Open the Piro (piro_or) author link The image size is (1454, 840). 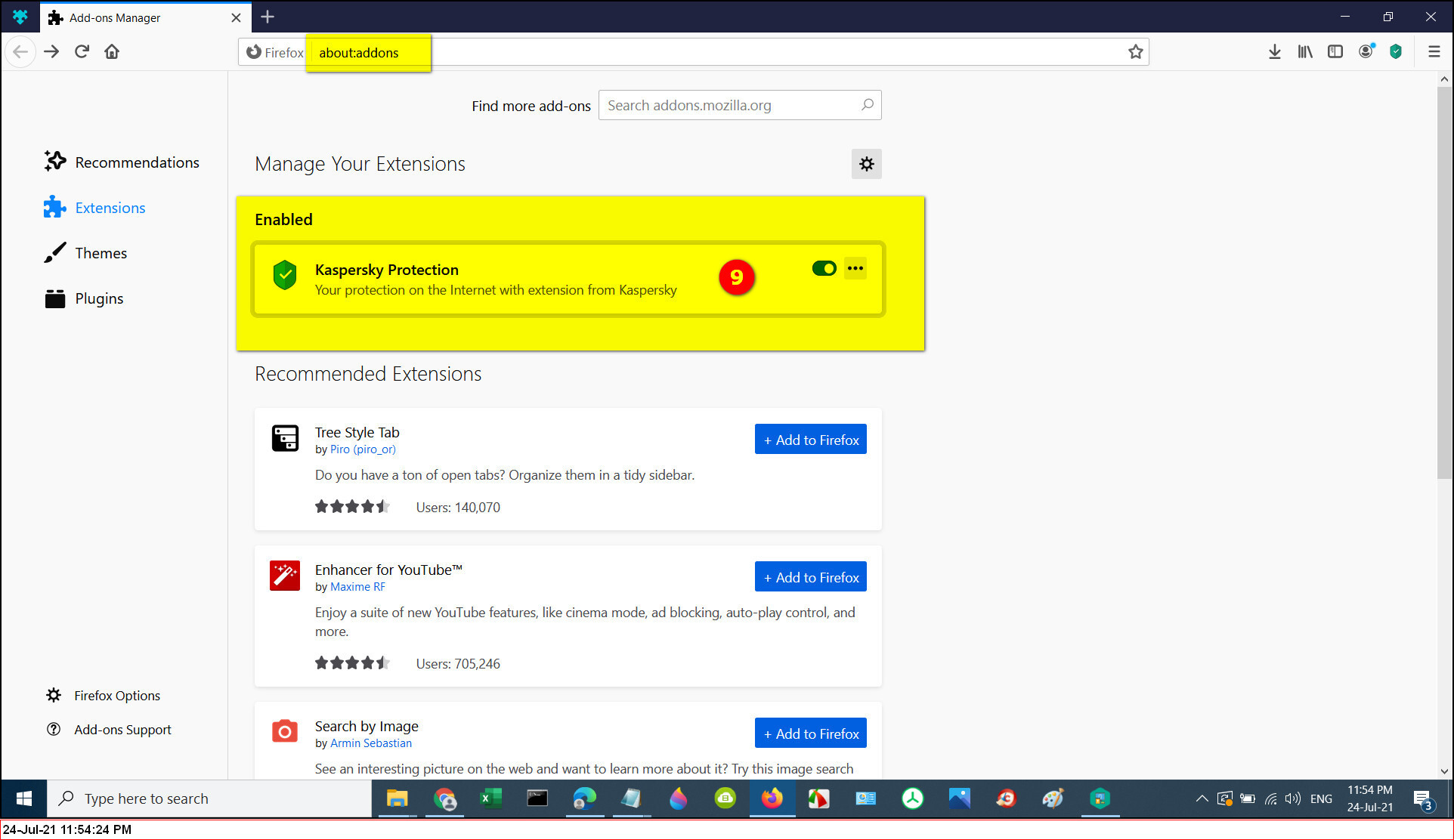coord(363,449)
